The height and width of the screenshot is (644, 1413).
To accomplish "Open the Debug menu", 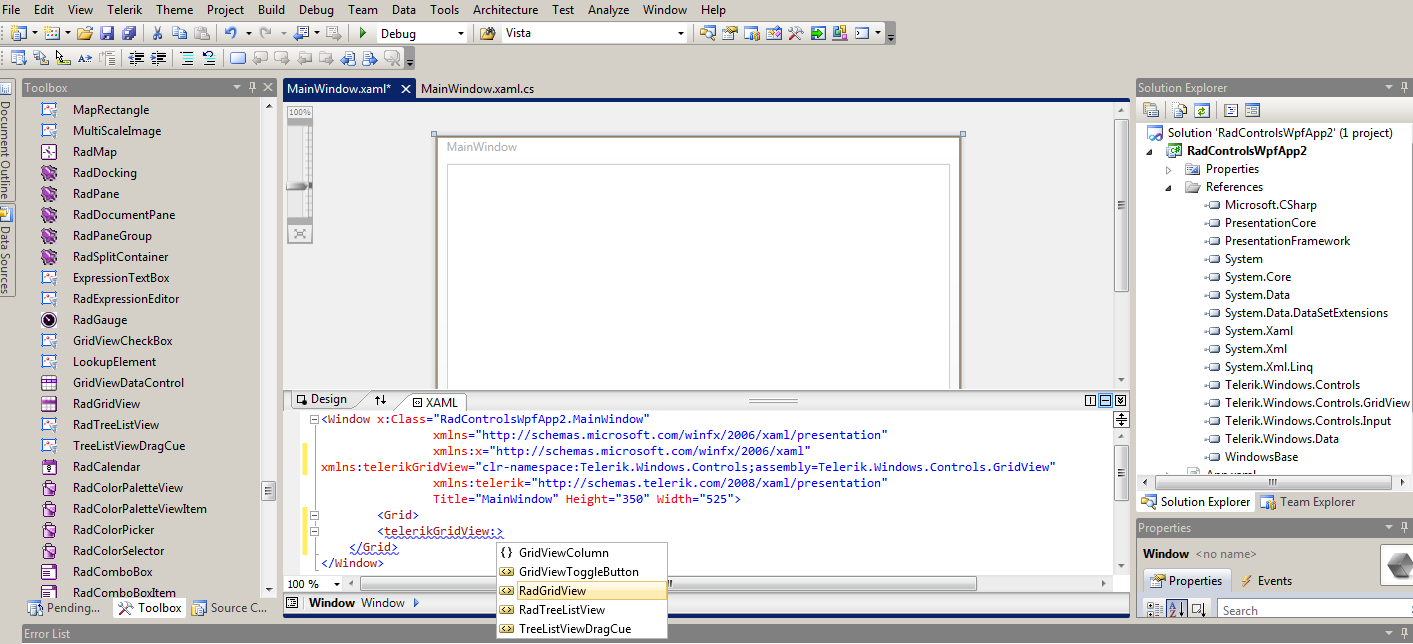I will [316, 9].
